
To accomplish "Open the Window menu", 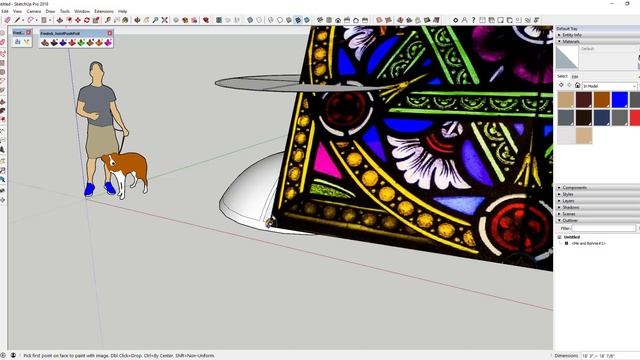I will [82, 11].
